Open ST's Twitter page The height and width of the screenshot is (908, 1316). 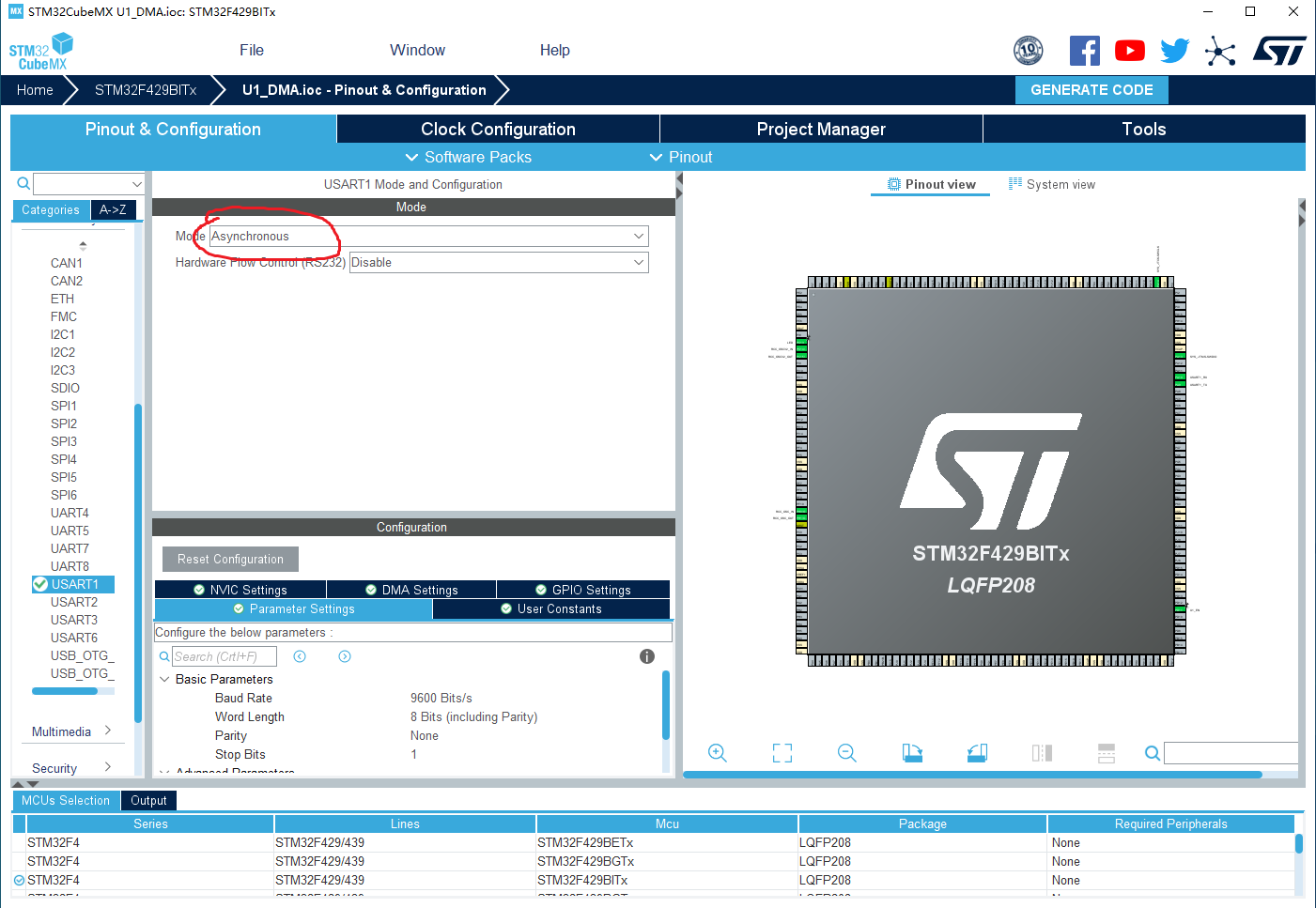[1175, 50]
